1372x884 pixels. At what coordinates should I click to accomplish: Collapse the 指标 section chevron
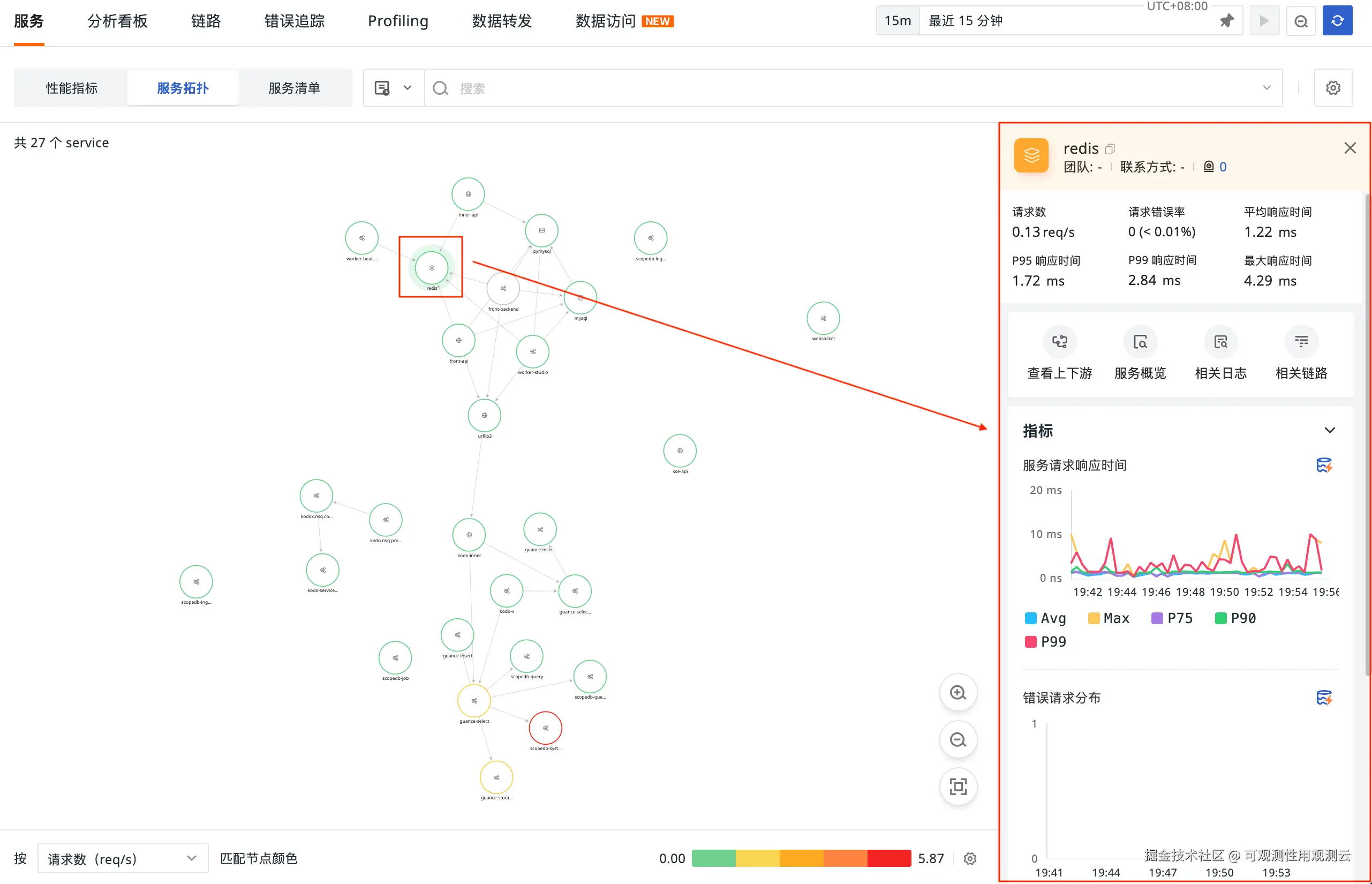[1329, 431]
